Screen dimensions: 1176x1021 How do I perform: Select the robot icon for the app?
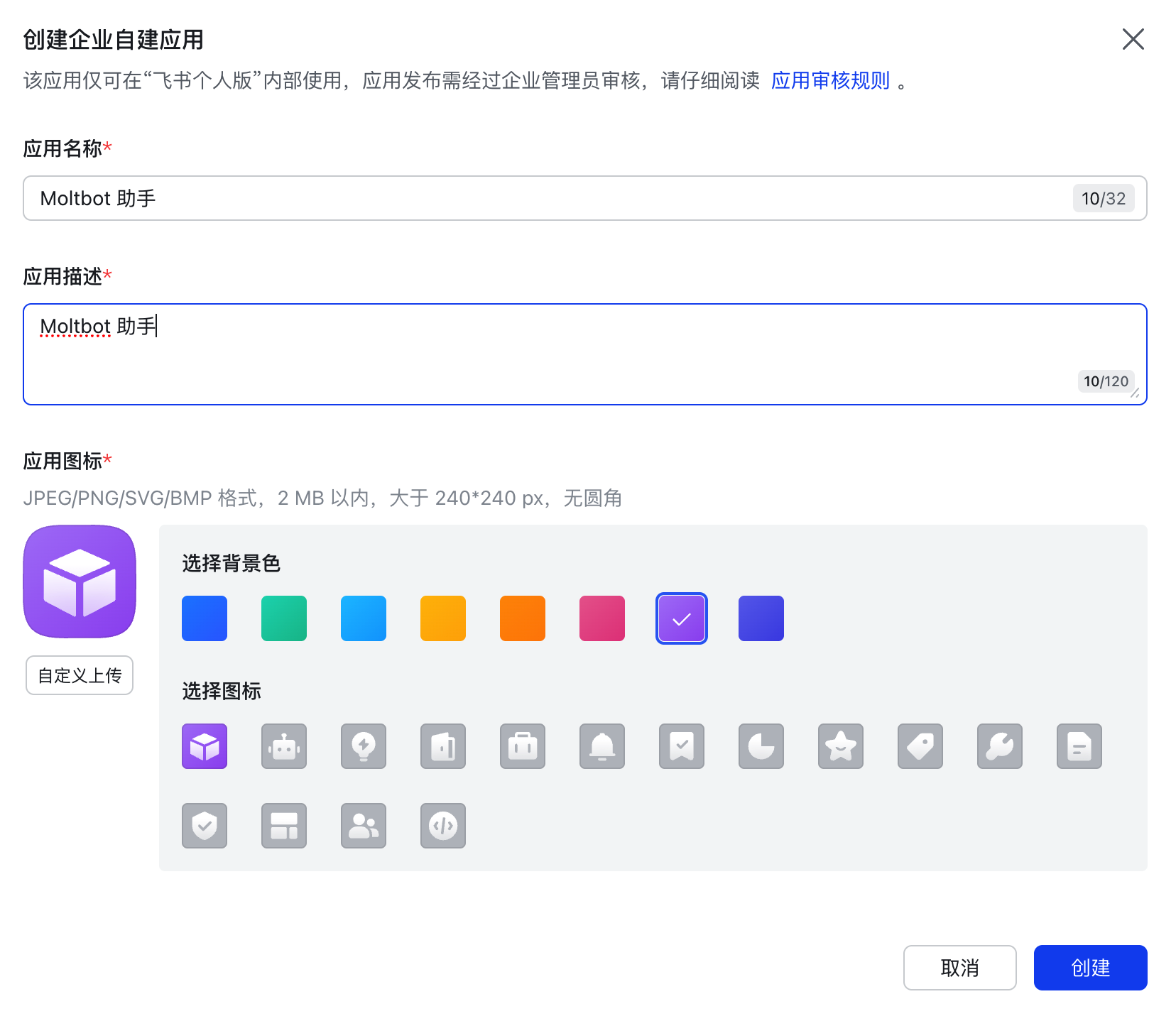point(284,746)
